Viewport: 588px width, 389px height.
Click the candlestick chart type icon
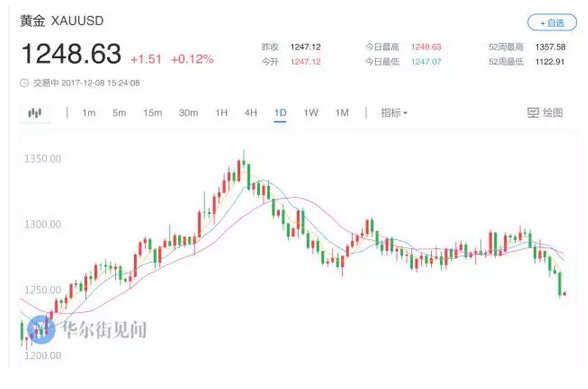point(35,113)
